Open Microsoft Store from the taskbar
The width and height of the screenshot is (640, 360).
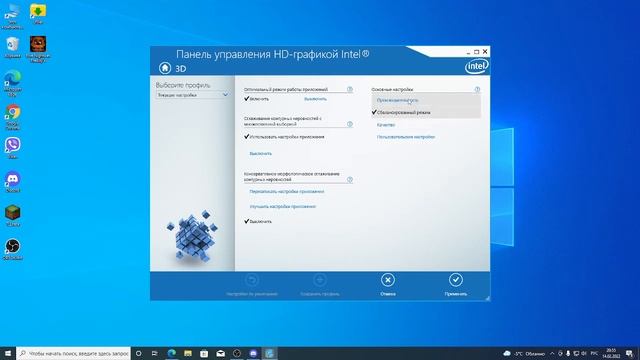tap(204, 353)
